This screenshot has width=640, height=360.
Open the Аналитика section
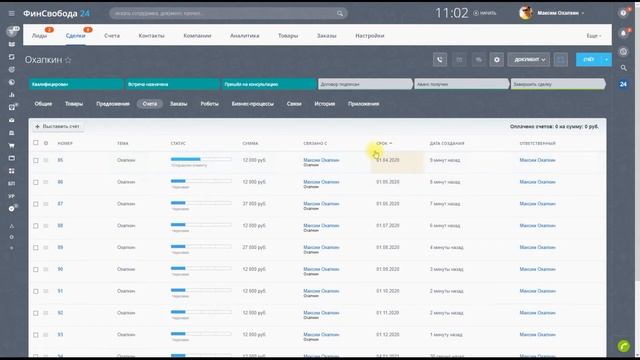click(x=244, y=36)
